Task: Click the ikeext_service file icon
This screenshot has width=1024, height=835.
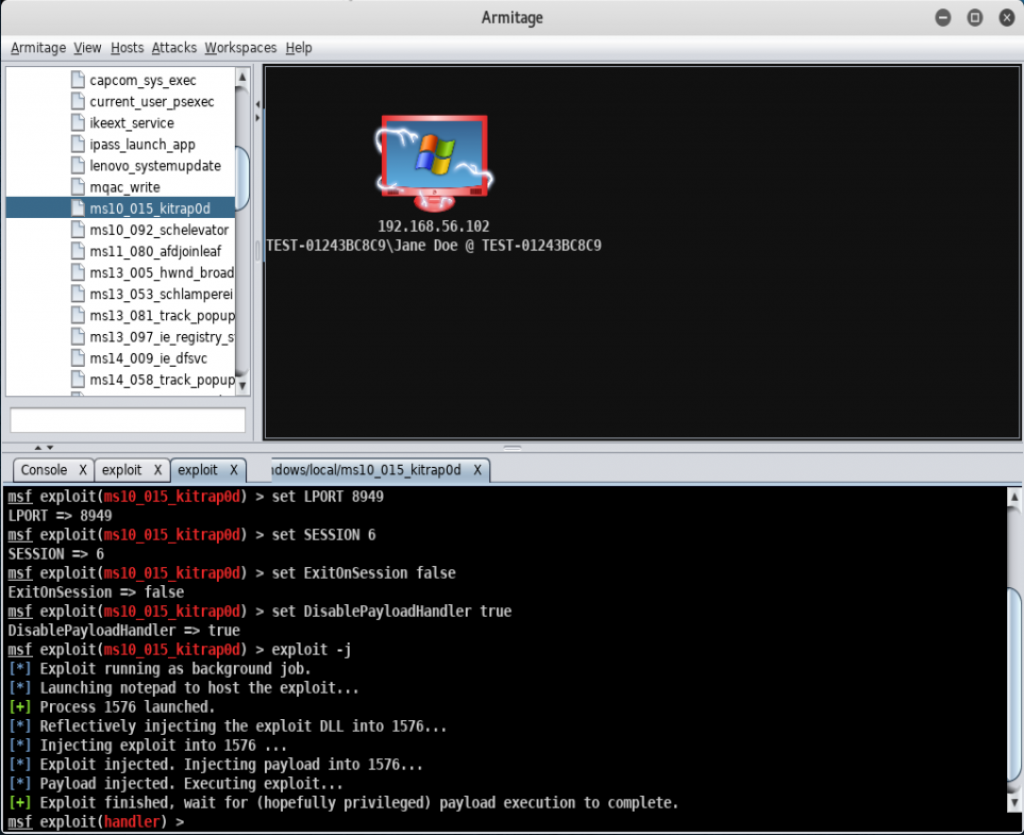Action: (78, 123)
